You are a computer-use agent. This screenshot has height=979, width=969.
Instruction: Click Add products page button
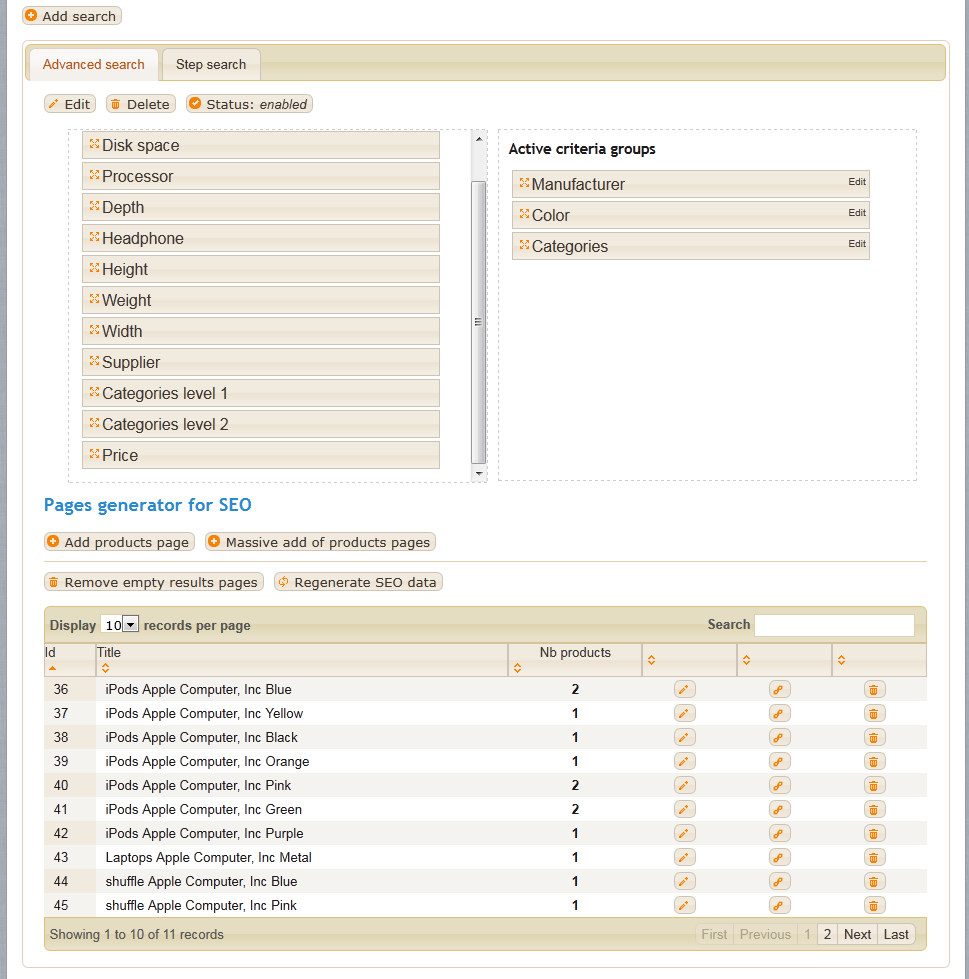point(119,542)
